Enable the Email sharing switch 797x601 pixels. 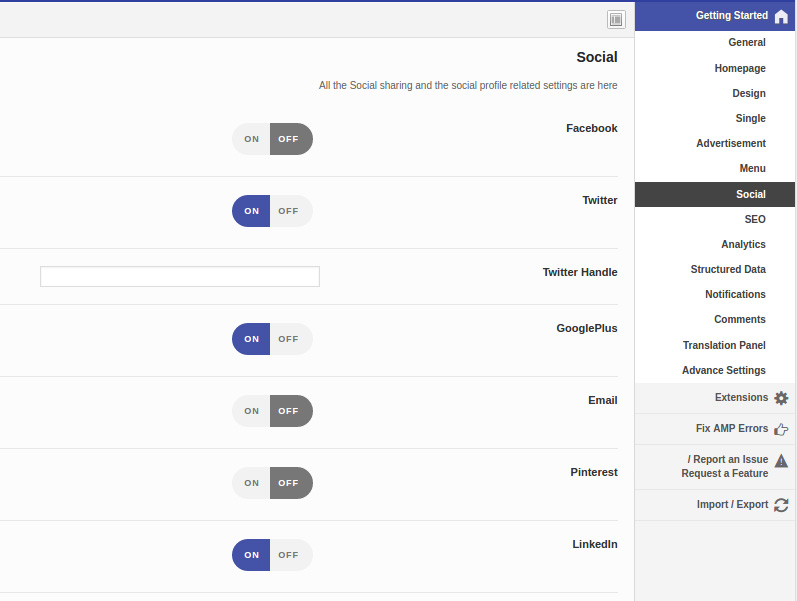pyautogui.click(x=251, y=411)
